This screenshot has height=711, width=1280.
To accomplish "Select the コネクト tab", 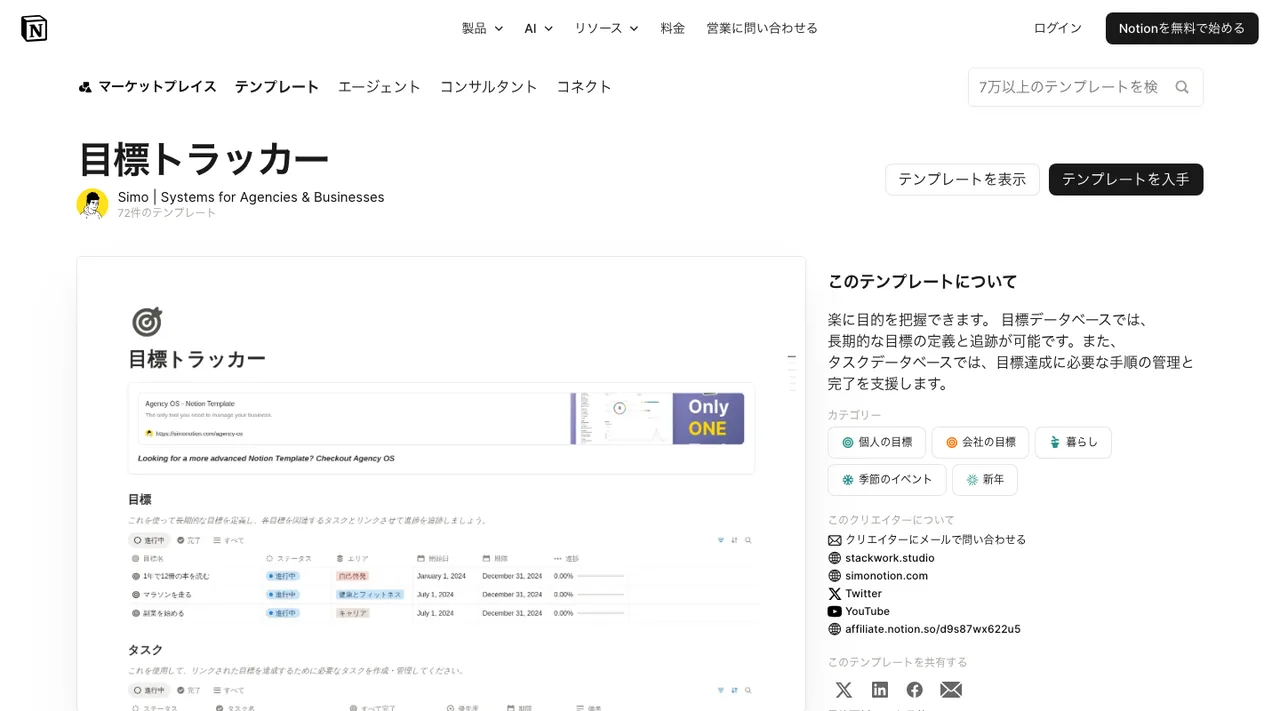I will tap(584, 87).
